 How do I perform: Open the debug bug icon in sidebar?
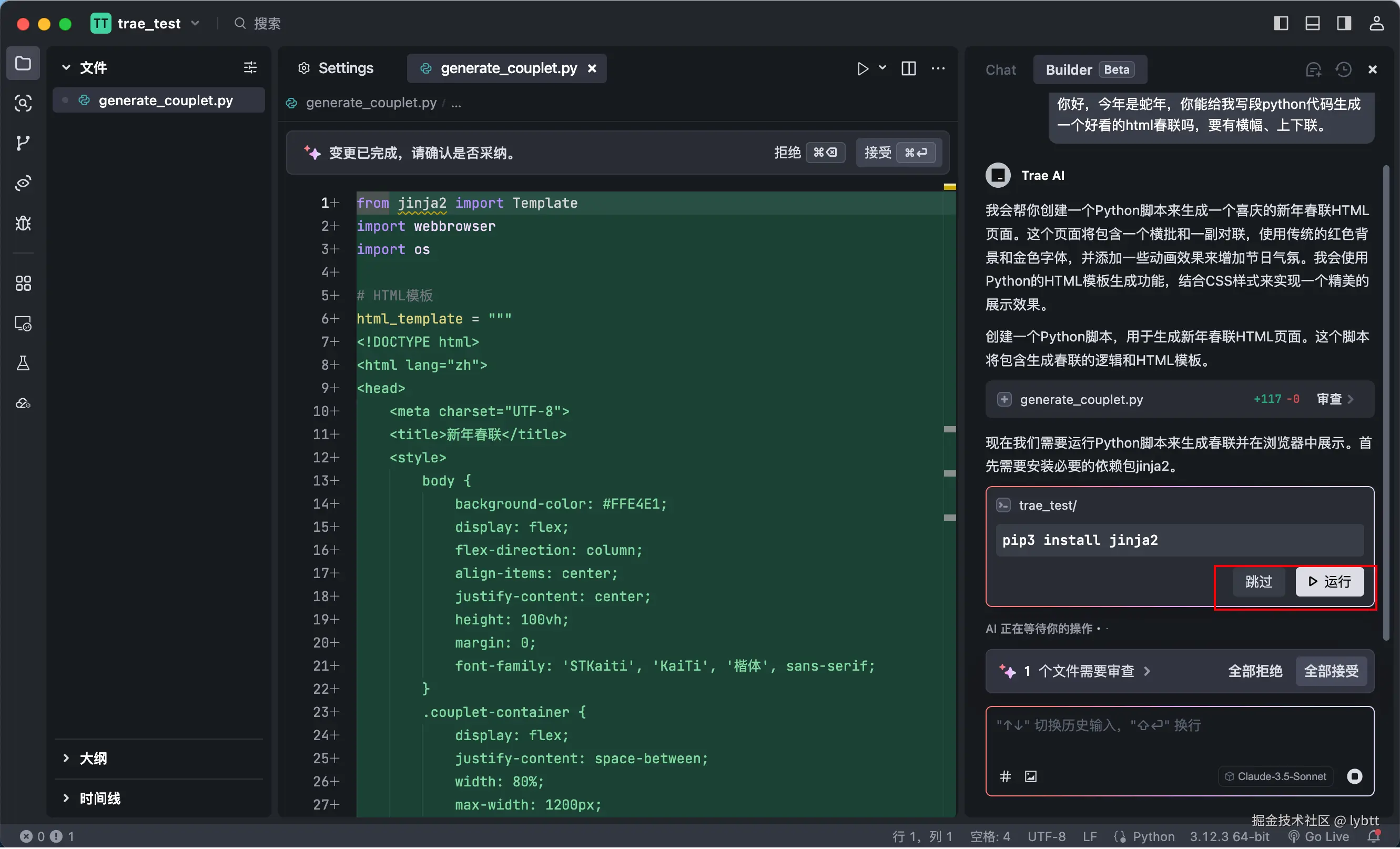click(23, 223)
